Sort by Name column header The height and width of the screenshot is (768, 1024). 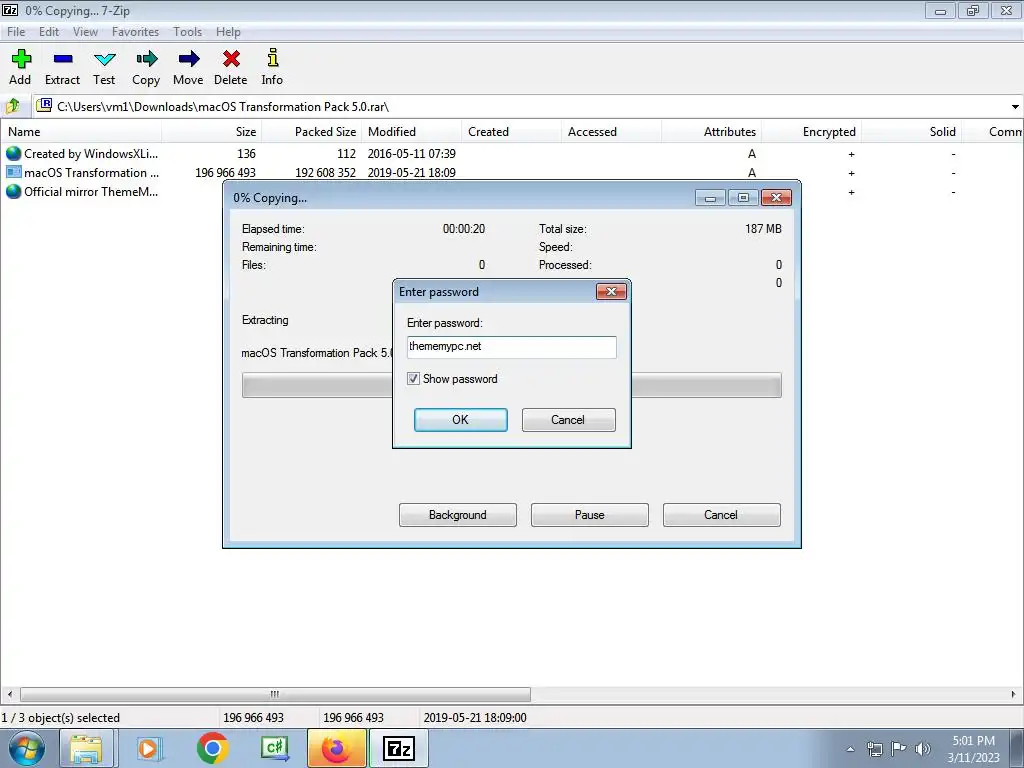pyautogui.click(x=81, y=132)
